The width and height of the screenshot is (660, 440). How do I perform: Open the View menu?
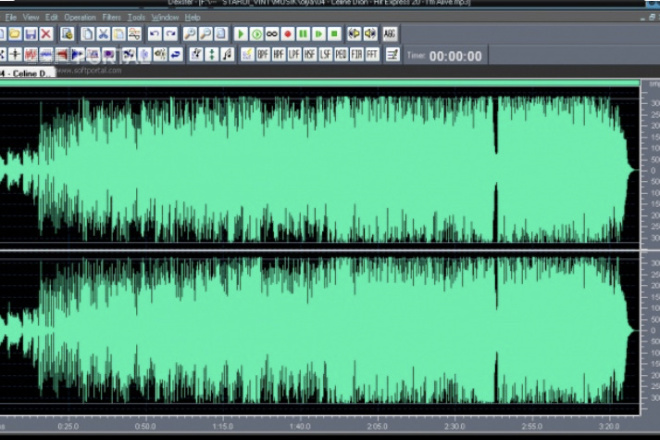point(31,17)
